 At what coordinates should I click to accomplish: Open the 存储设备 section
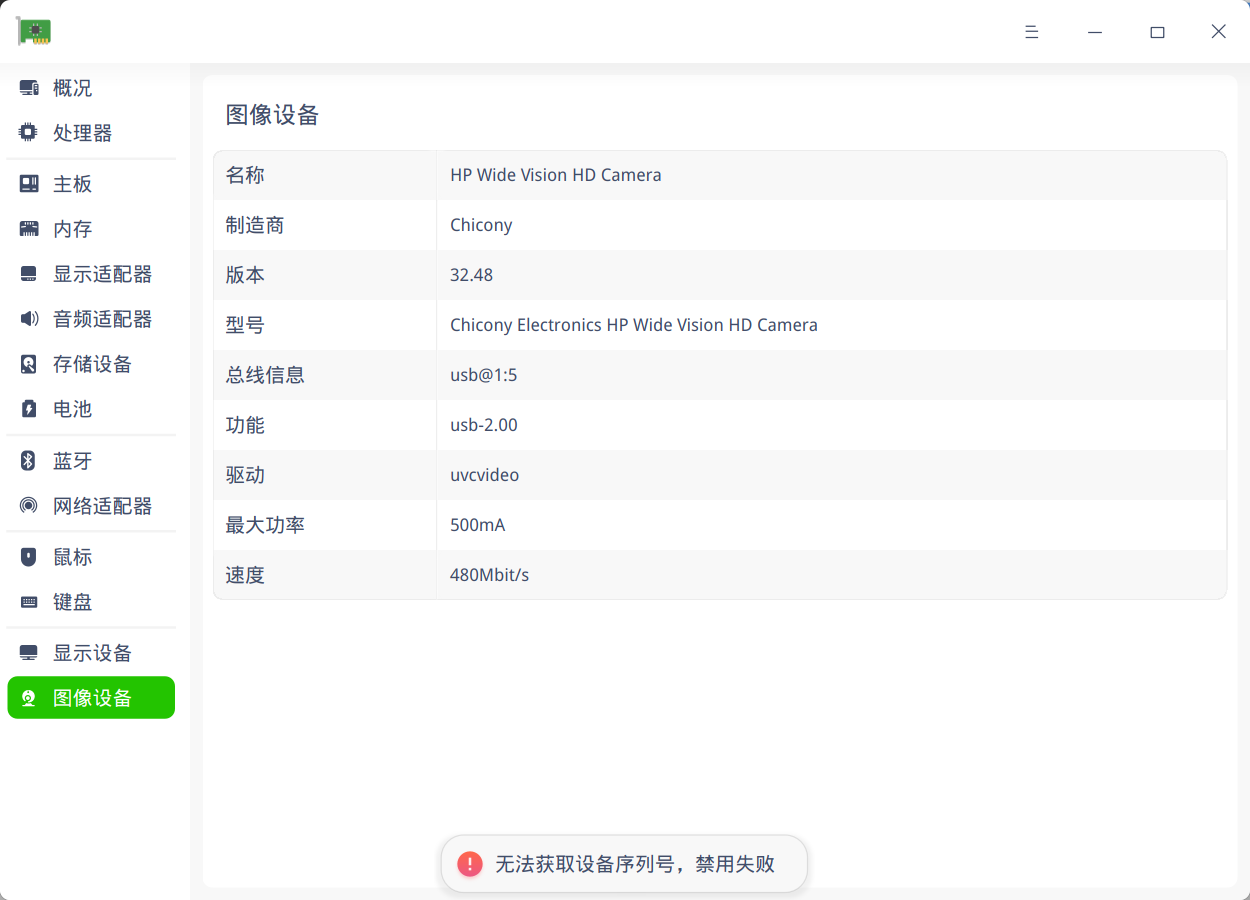91,364
